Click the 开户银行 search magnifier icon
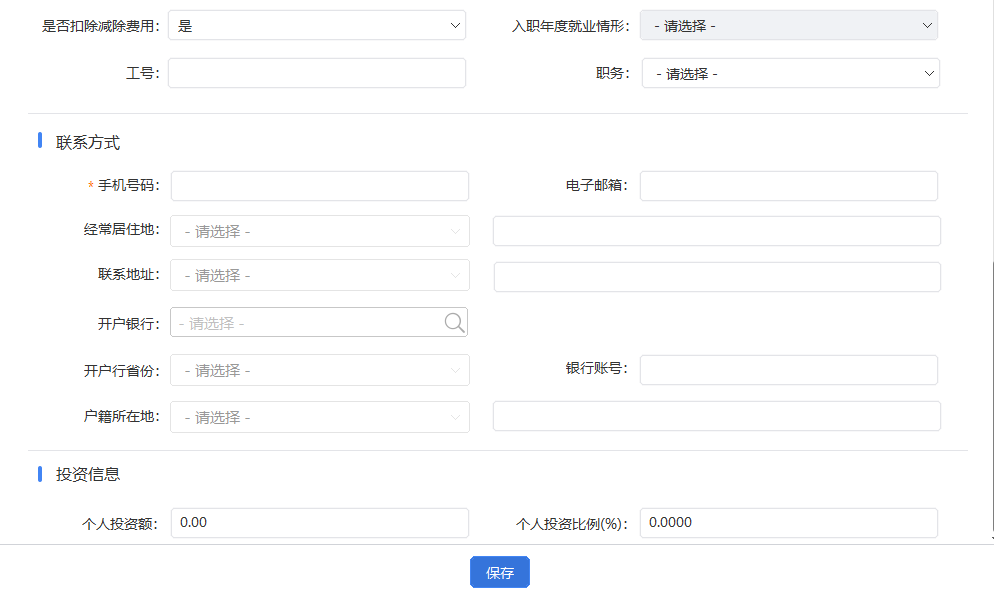Viewport: 994px width, 593px height. coord(454,322)
